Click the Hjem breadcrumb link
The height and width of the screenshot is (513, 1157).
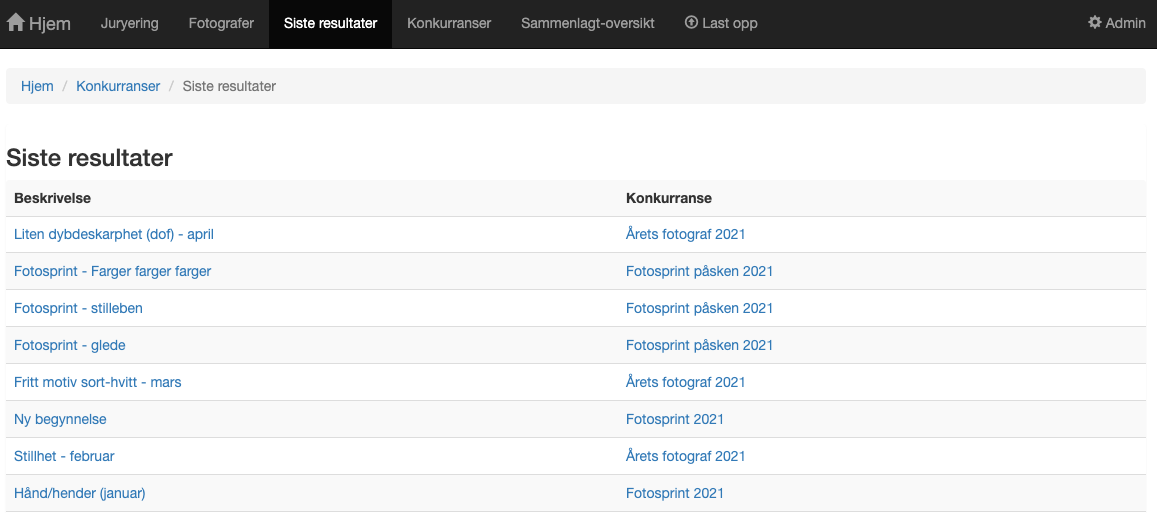(x=37, y=86)
